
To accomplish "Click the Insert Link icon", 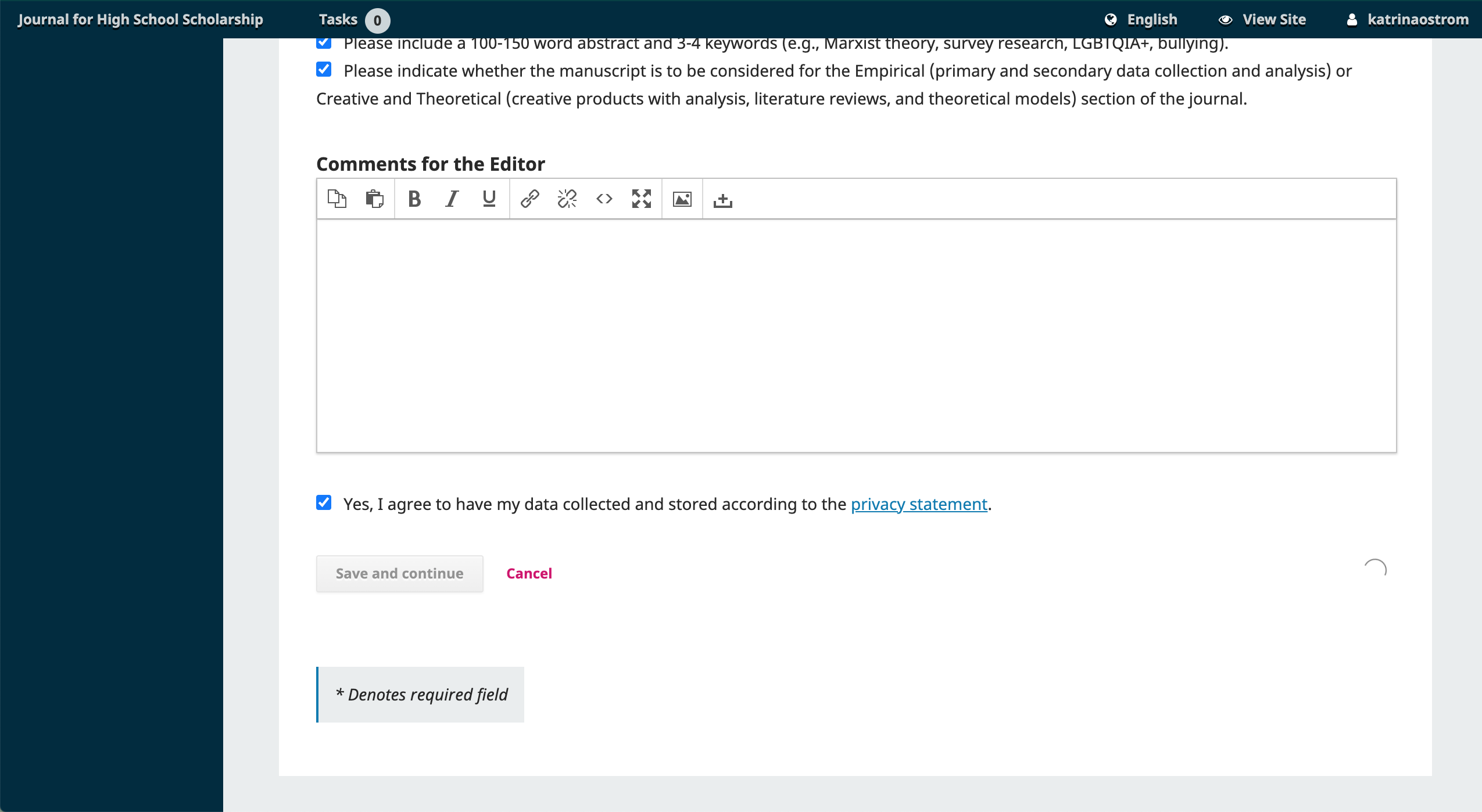I will coord(529,198).
